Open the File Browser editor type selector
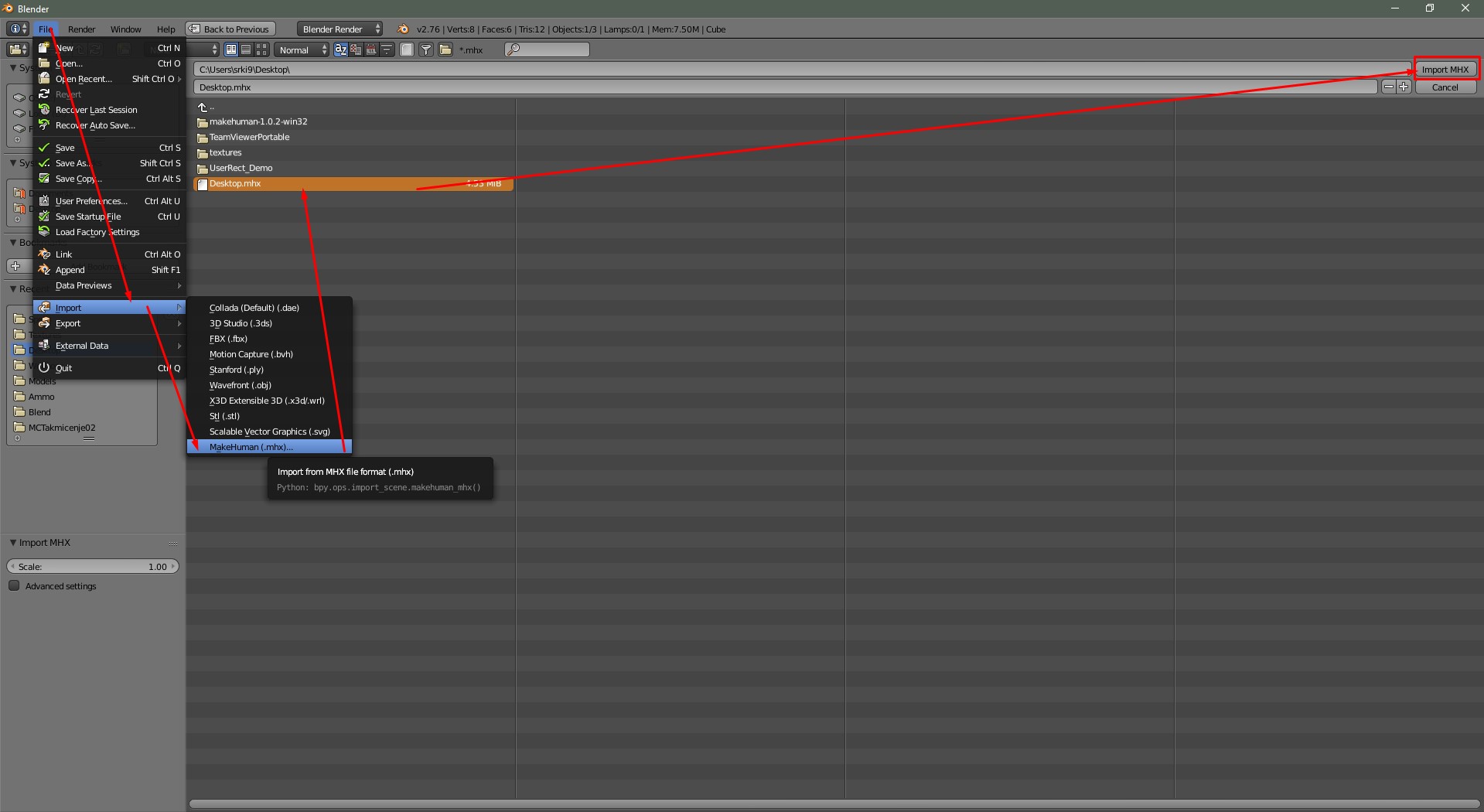1484x812 pixels. pos(18,49)
